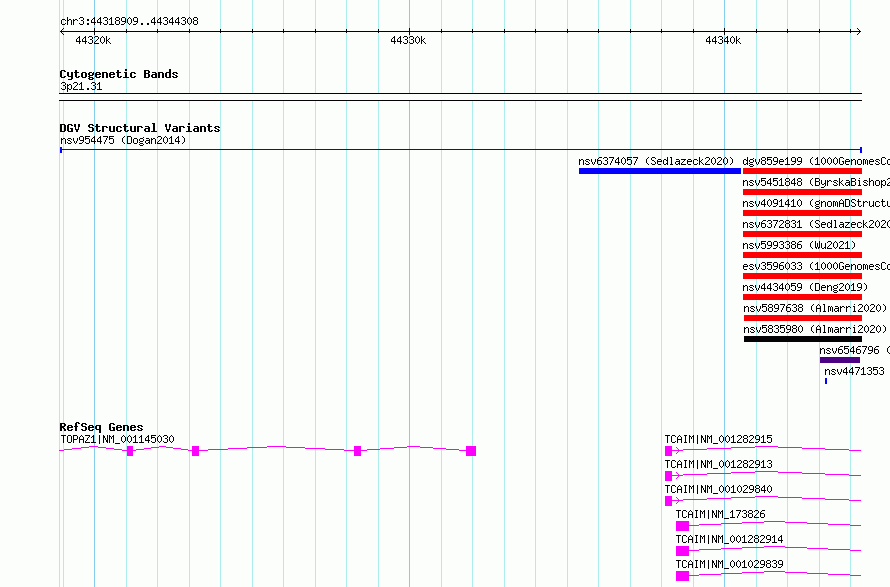The height and width of the screenshot is (587, 890).
Task: Click the 44340k ruler position label
Action: pos(723,40)
